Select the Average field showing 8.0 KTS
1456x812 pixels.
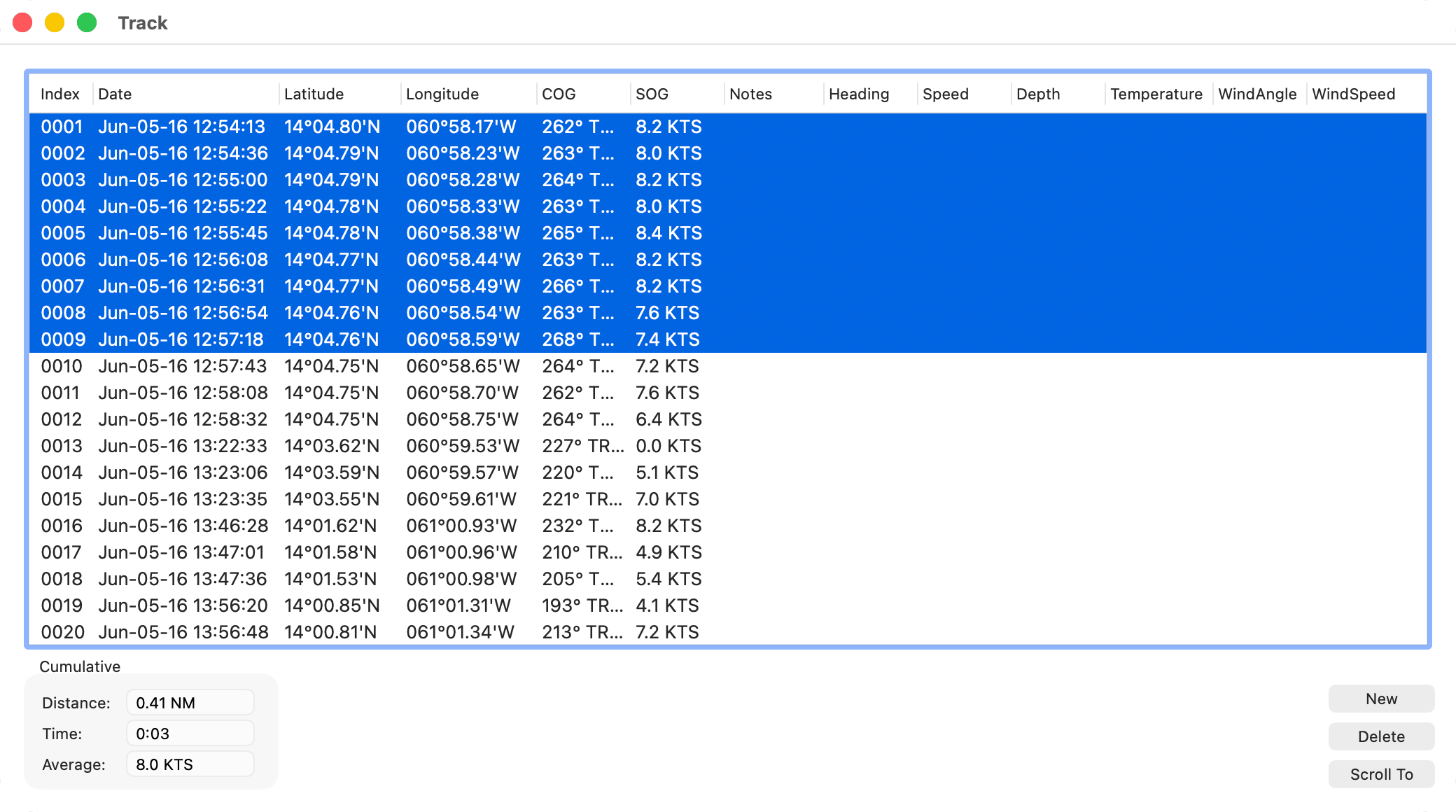click(x=190, y=764)
